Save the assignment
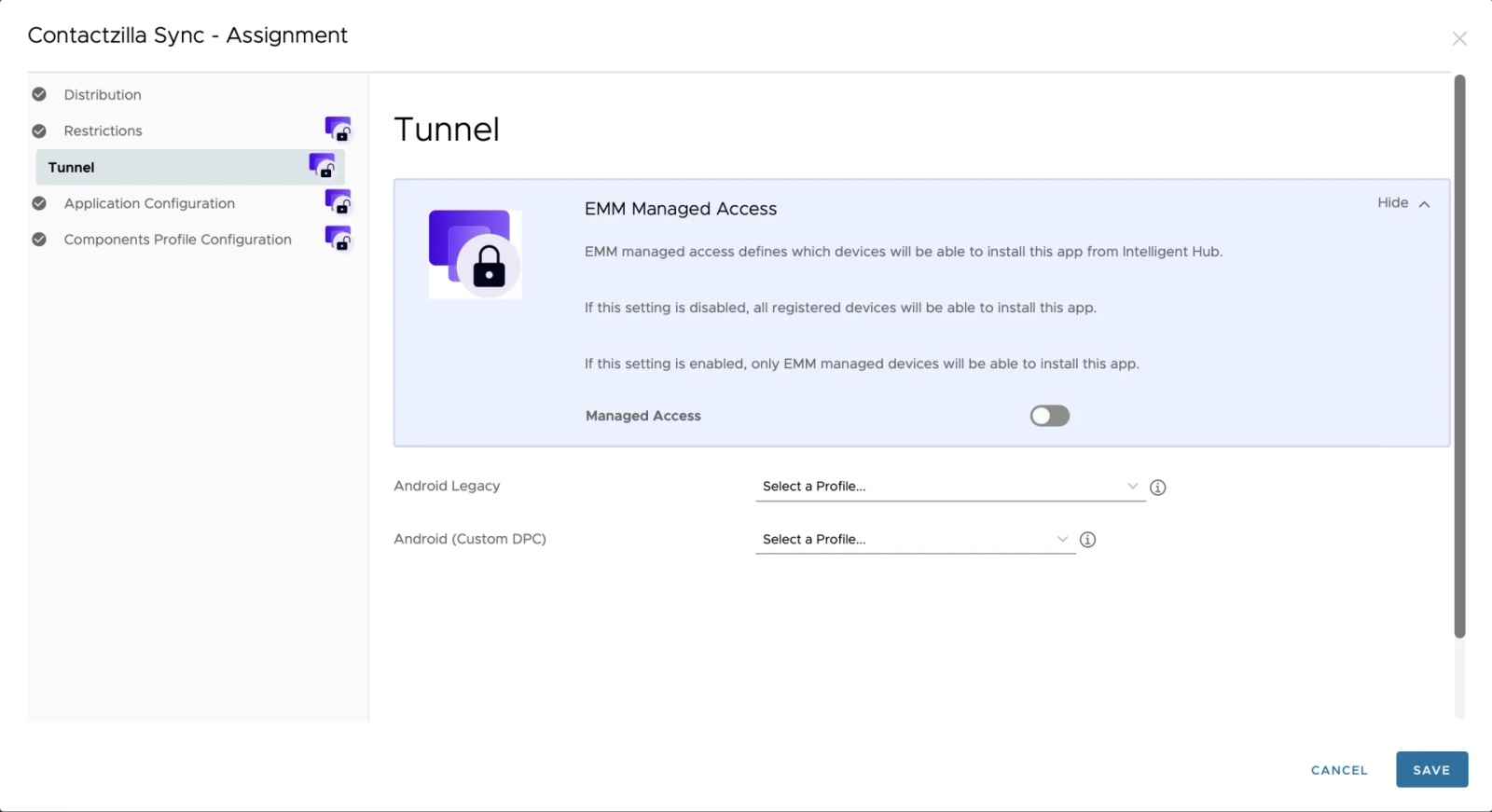The height and width of the screenshot is (812, 1492). pos(1431,770)
